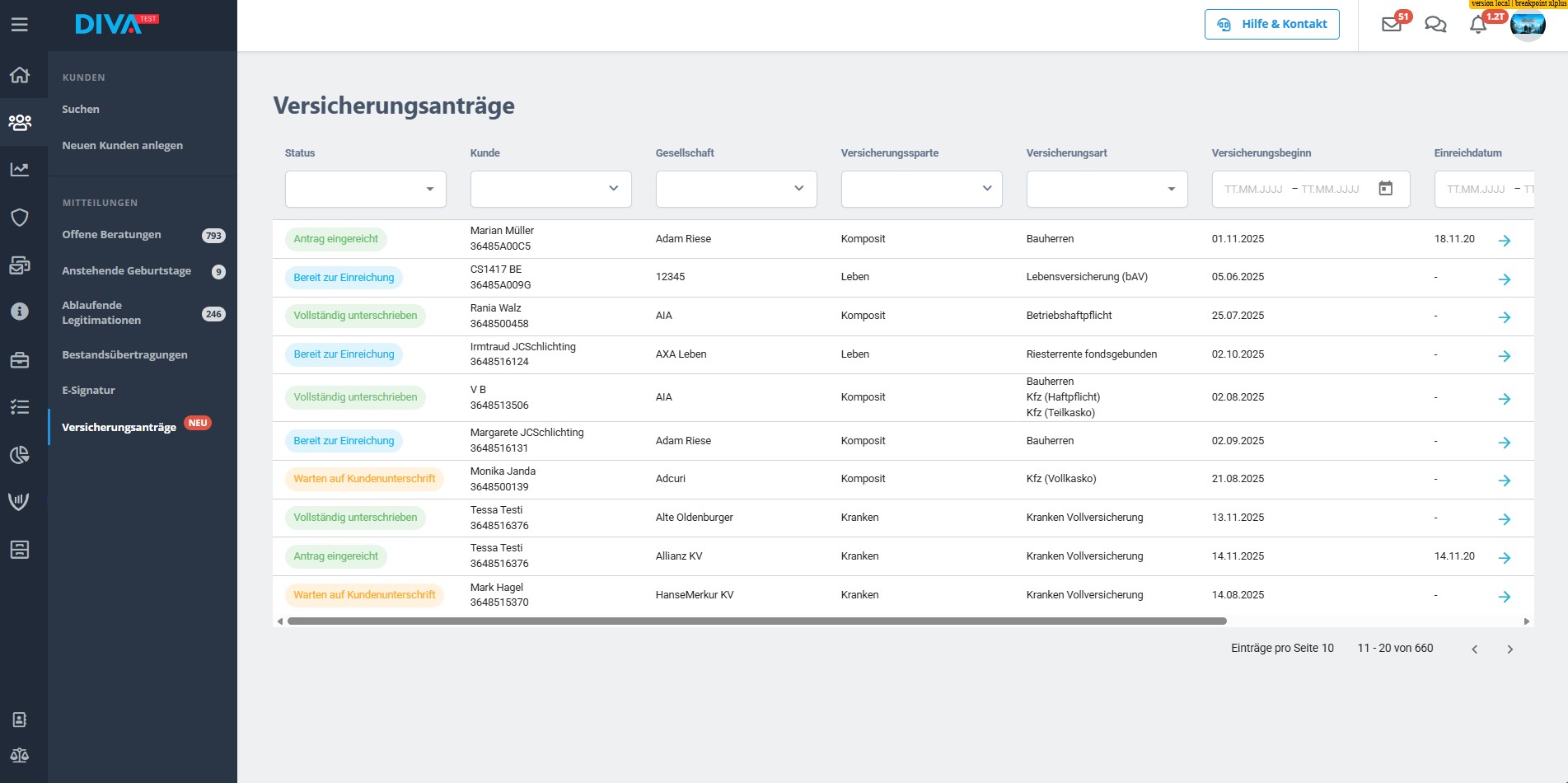Click the user profile avatar
1568x783 pixels.
(x=1528, y=25)
